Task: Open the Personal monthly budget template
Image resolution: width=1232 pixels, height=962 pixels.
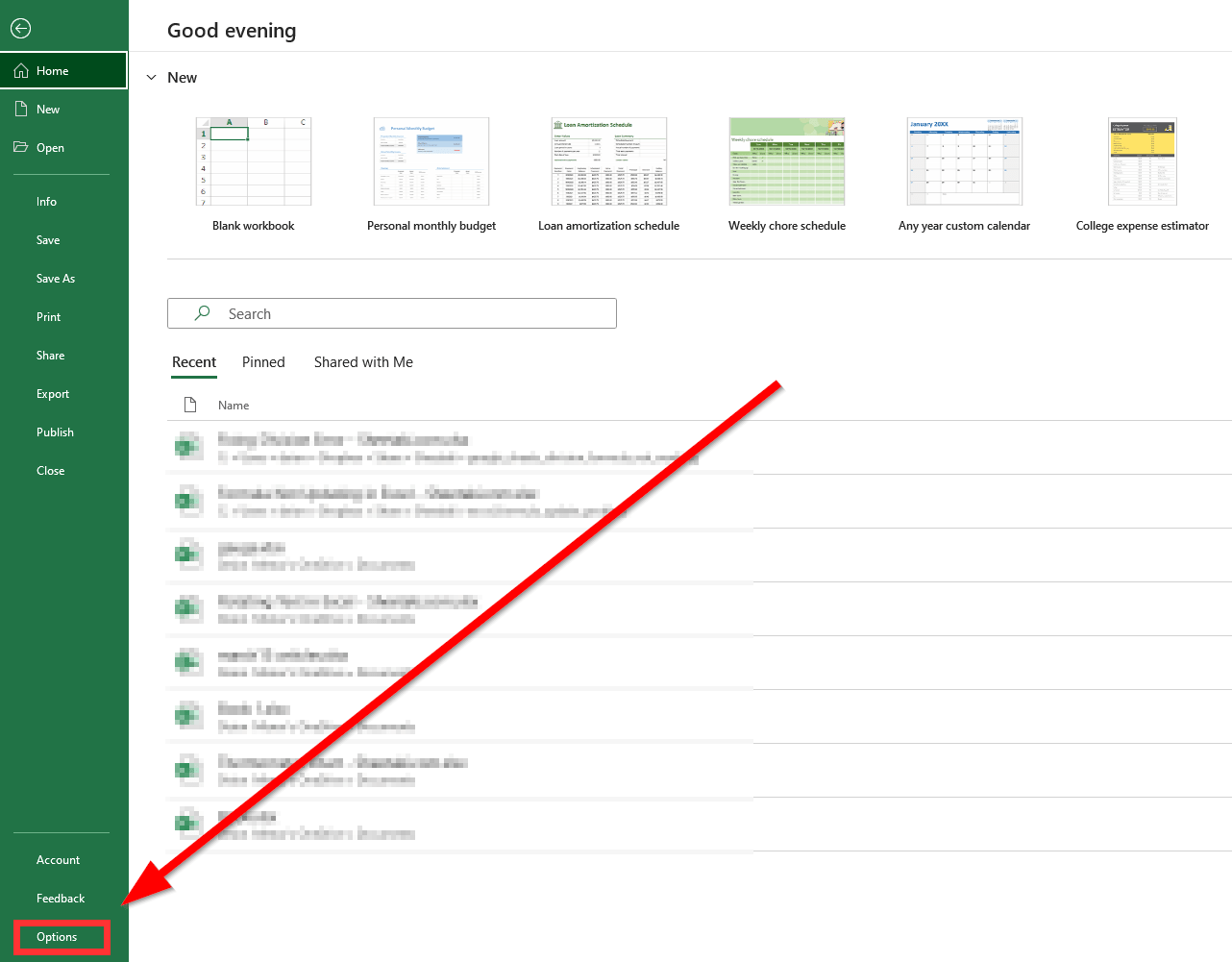Action: [431, 161]
